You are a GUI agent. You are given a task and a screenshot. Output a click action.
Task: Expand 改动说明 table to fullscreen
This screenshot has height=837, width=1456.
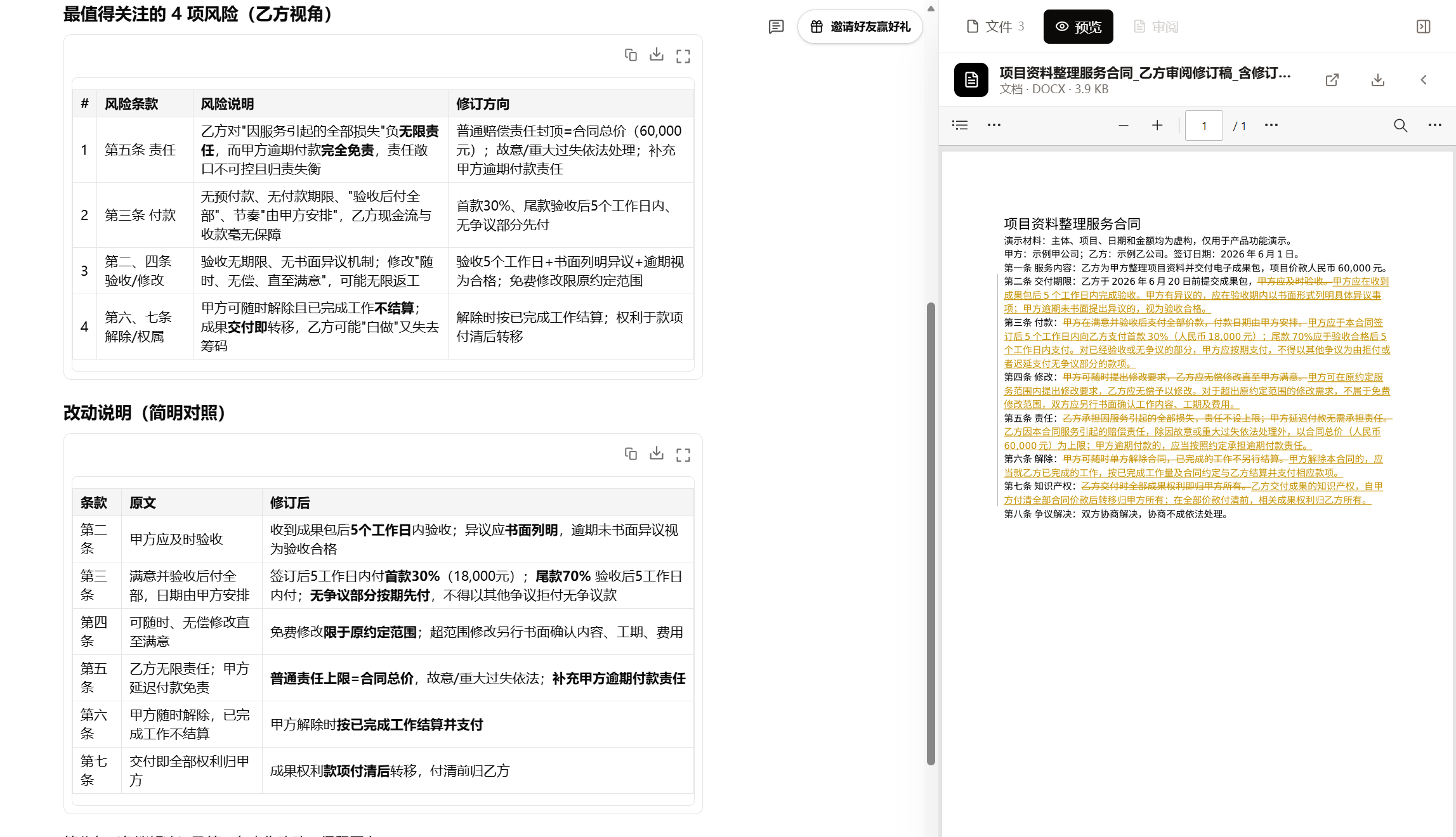pyautogui.click(x=683, y=455)
